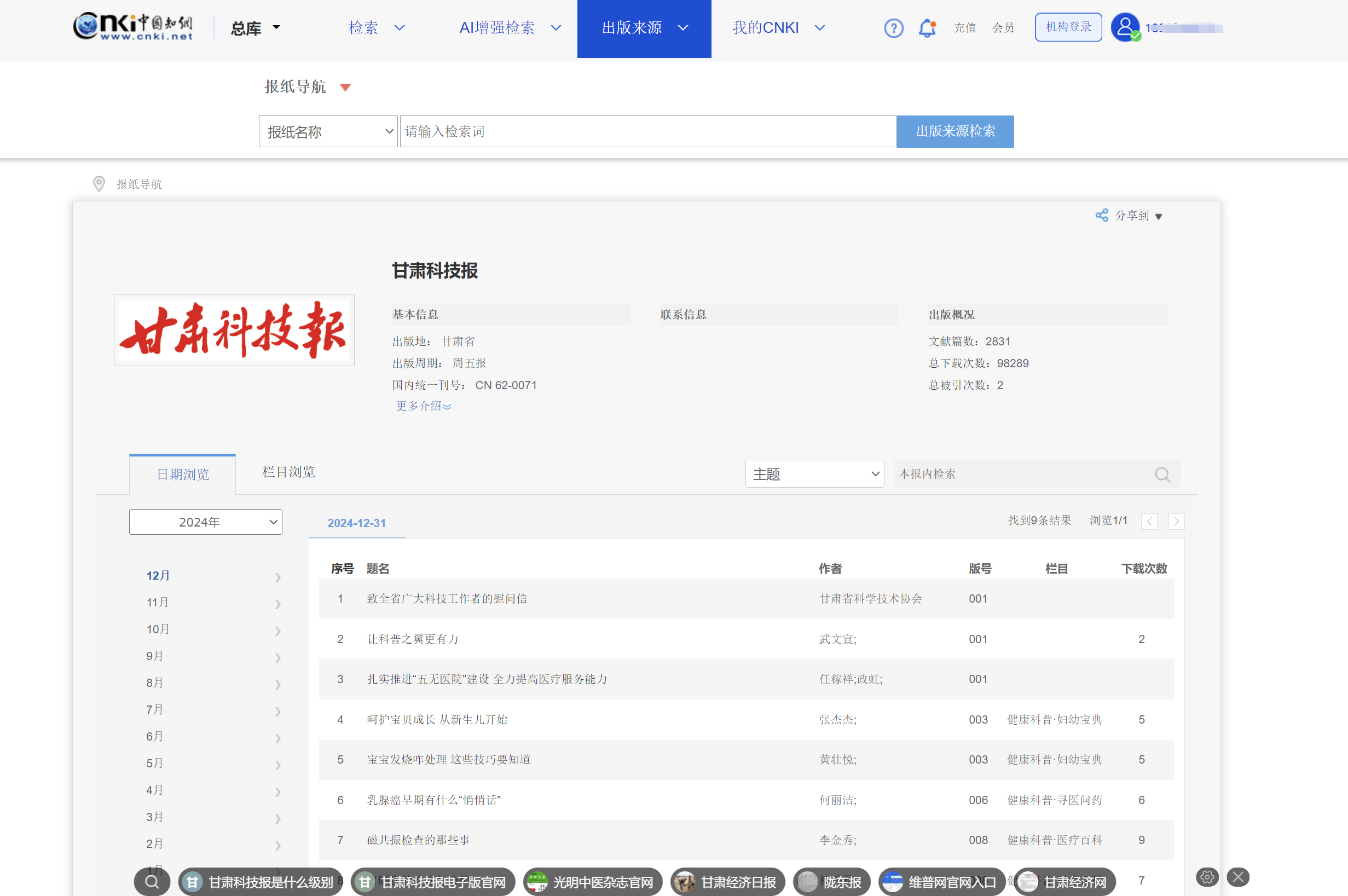Open article 乳腺癌早期有什么“悄悄话”

433,801
